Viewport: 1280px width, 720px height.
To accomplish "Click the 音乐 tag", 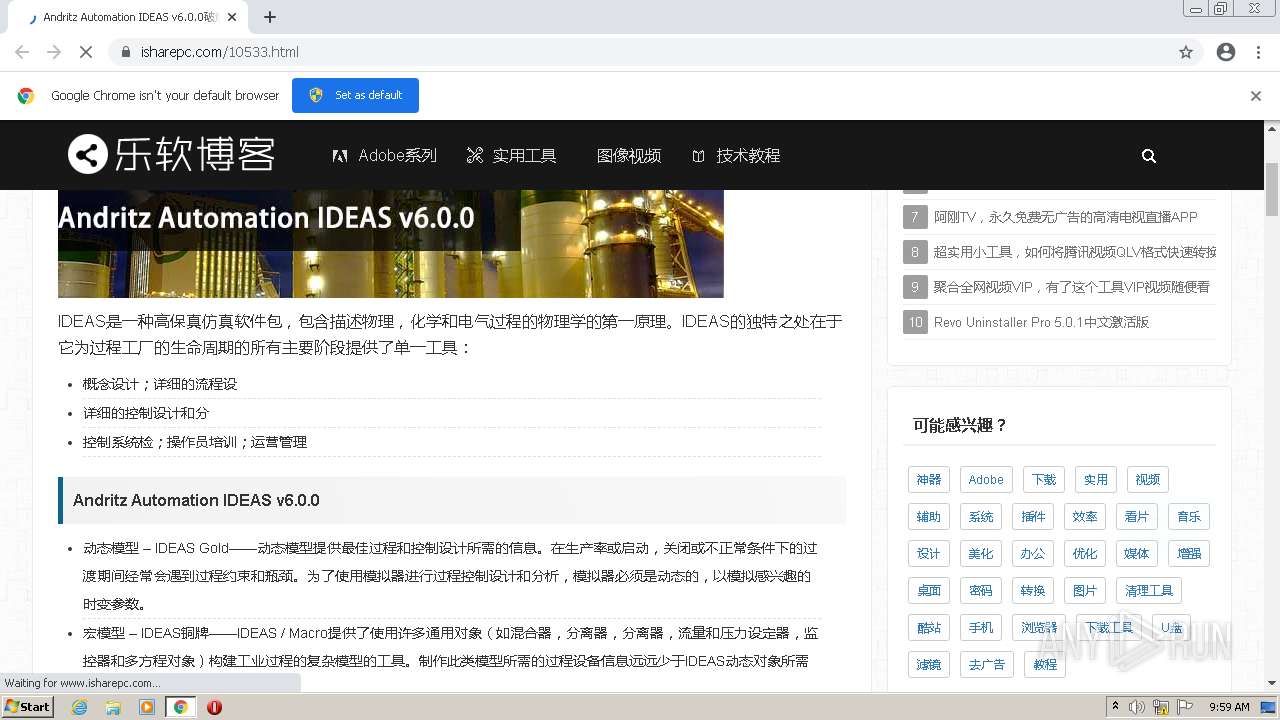I will click(x=1189, y=517).
